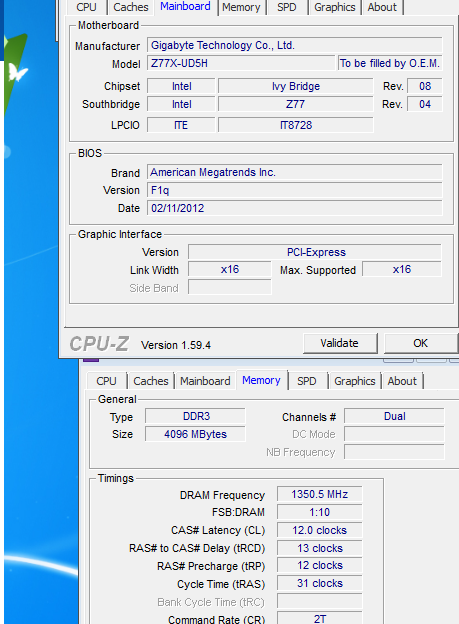Click the 'To be filled by O.E.M.' field
Screen dimensions: 459x624
click(x=390, y=63)
